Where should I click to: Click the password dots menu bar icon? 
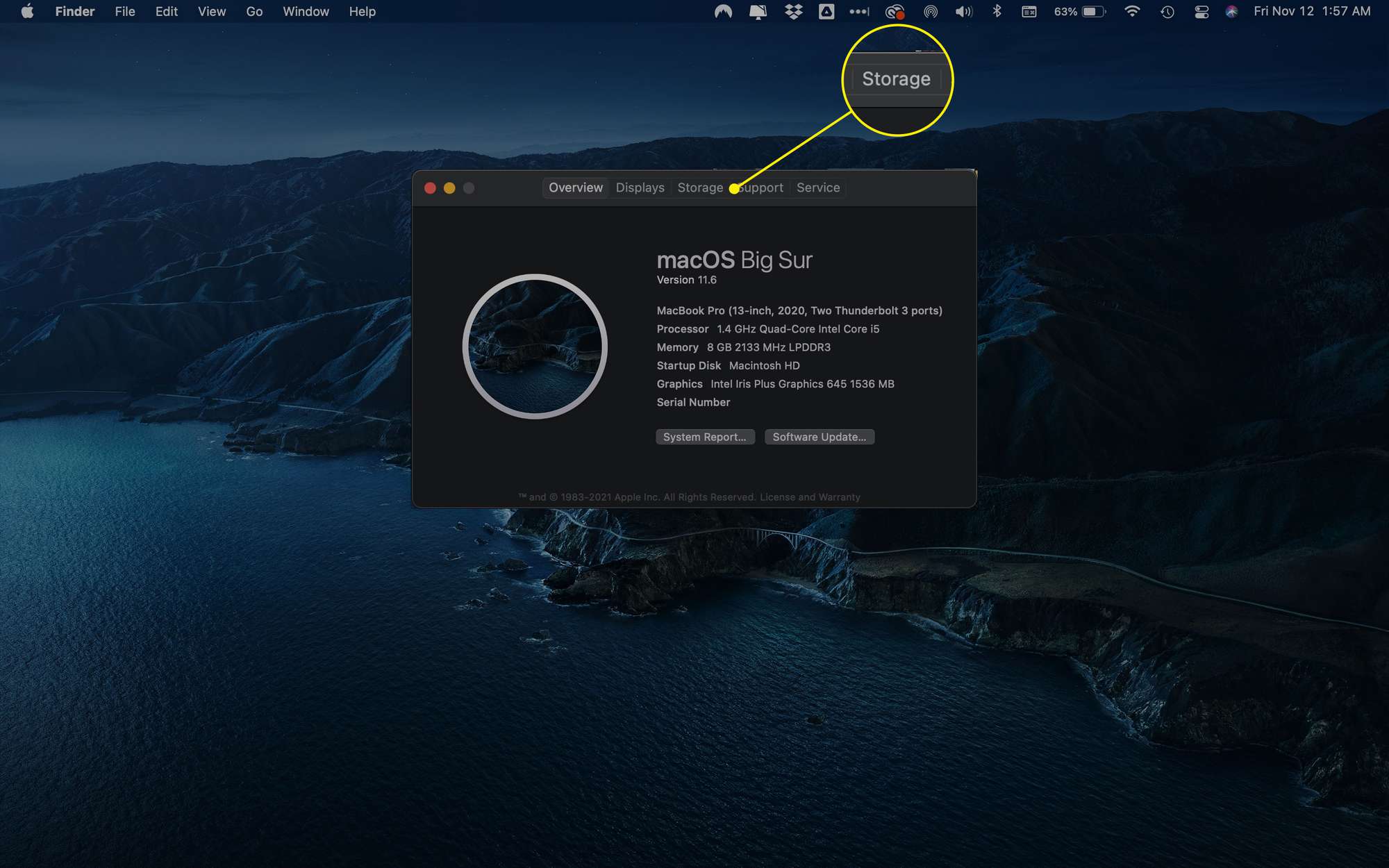(x=859, y=12)
